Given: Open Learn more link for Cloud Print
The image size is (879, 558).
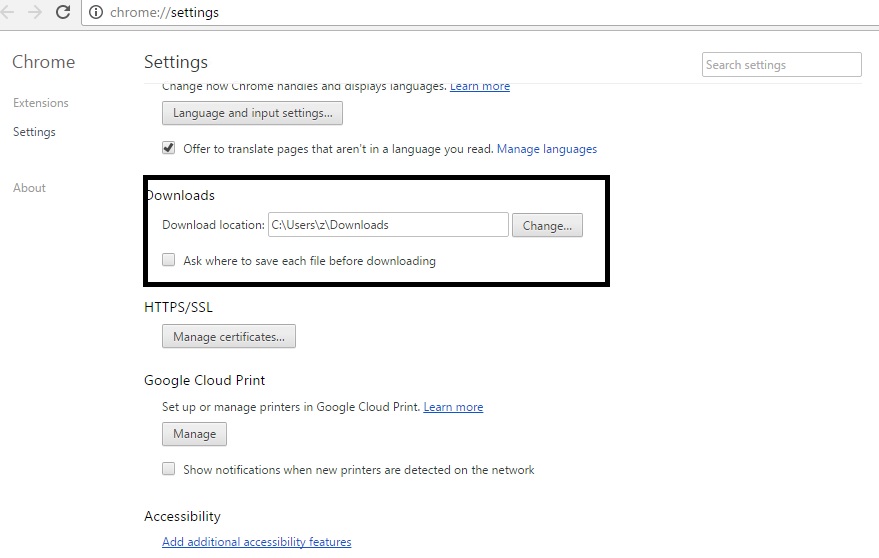Looking at the screenshot, I should click(x=453, y=407).
